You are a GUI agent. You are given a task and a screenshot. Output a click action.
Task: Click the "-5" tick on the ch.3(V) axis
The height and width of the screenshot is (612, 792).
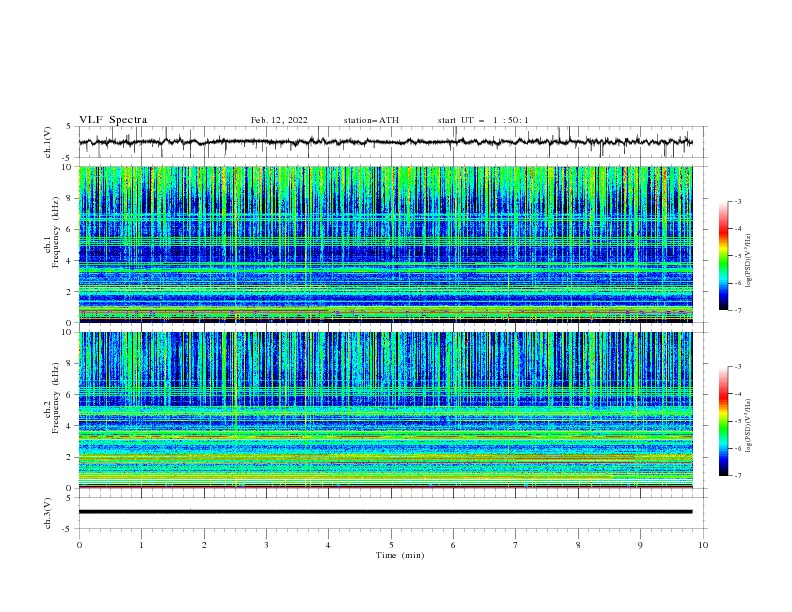point(68,529)
